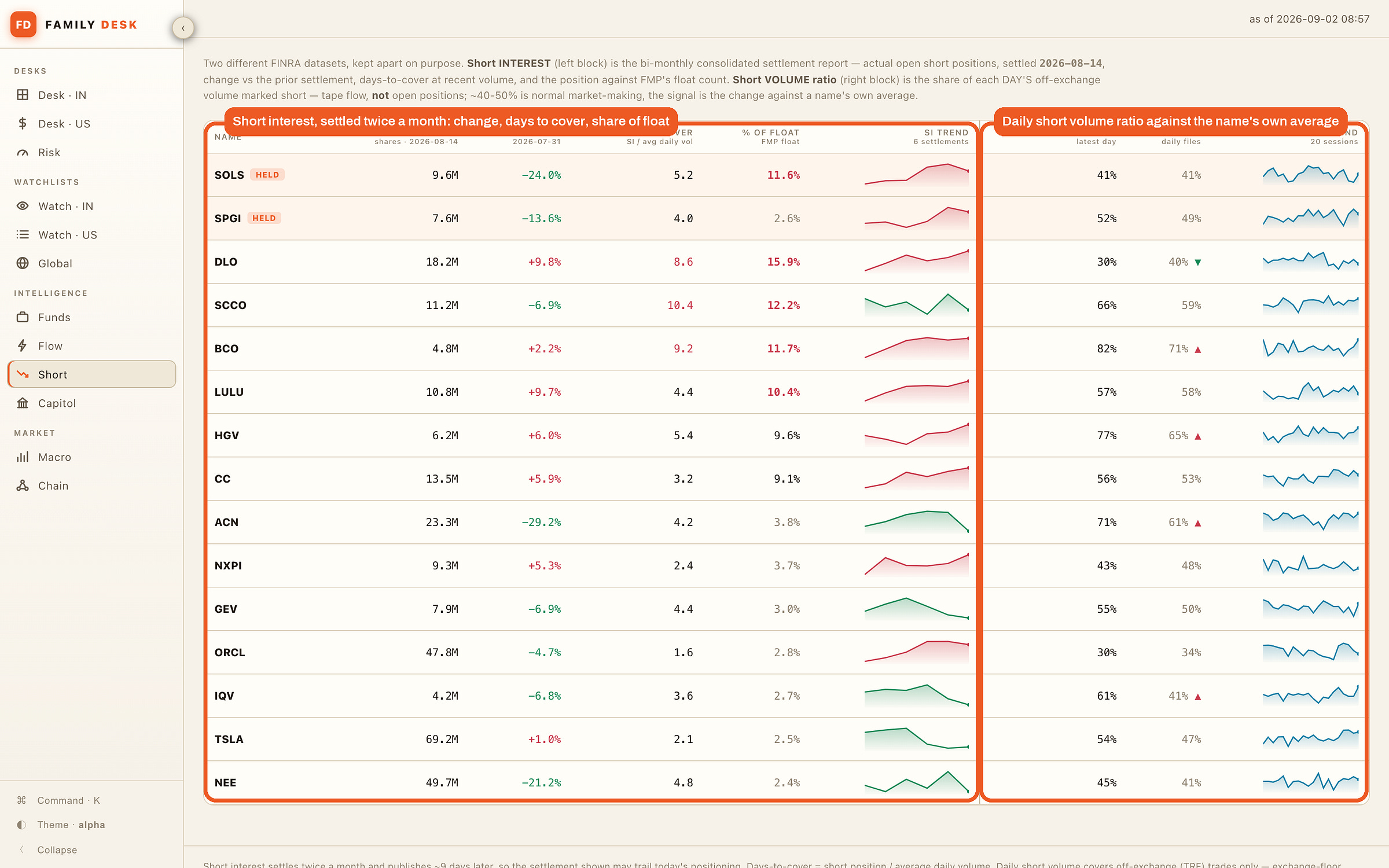1389x868 pixels.
Task: Open the Capitol building icon
Action: 23,403
